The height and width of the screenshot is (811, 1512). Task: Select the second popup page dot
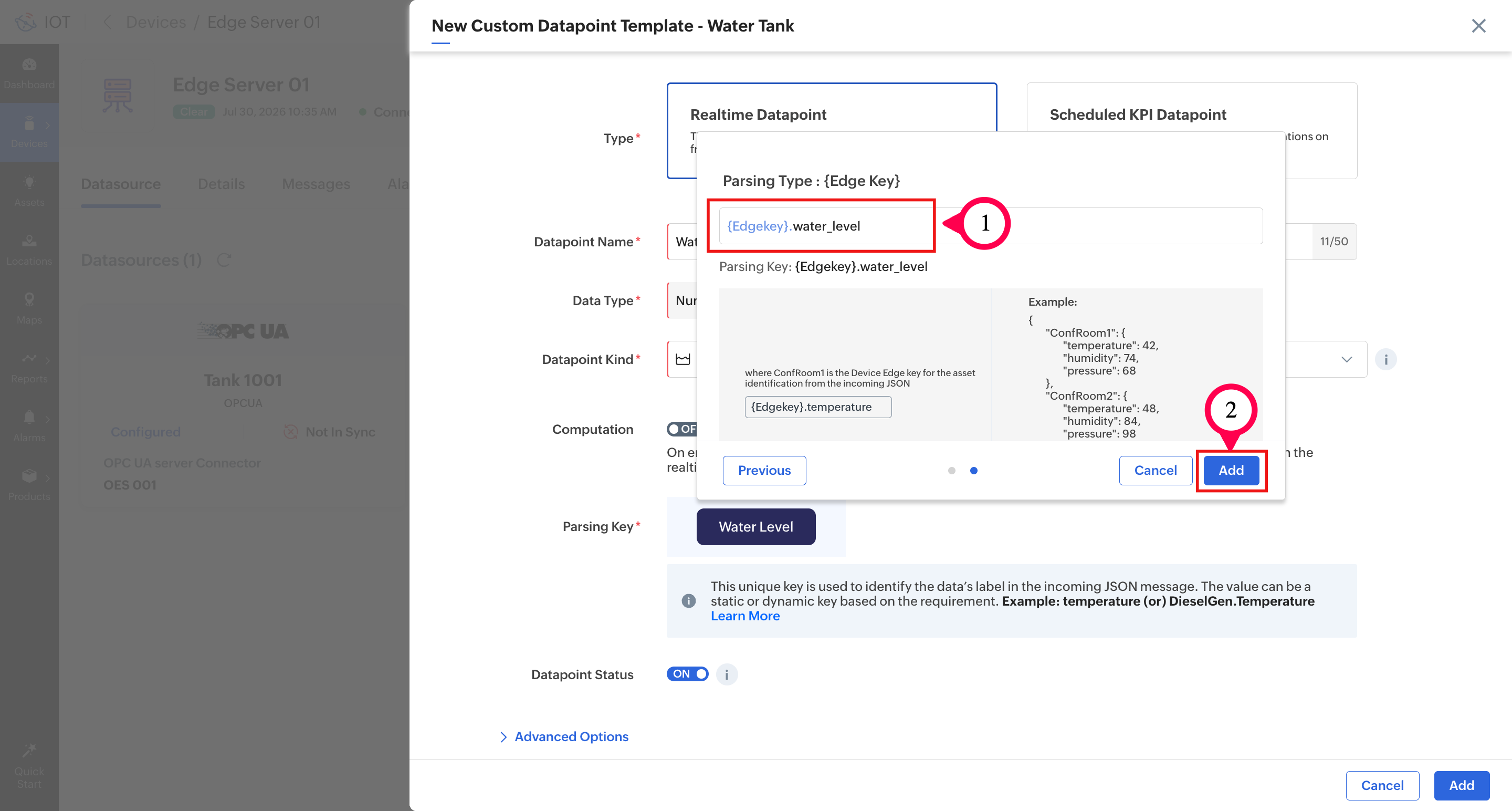pyautogui.click(x=974, y=471)
